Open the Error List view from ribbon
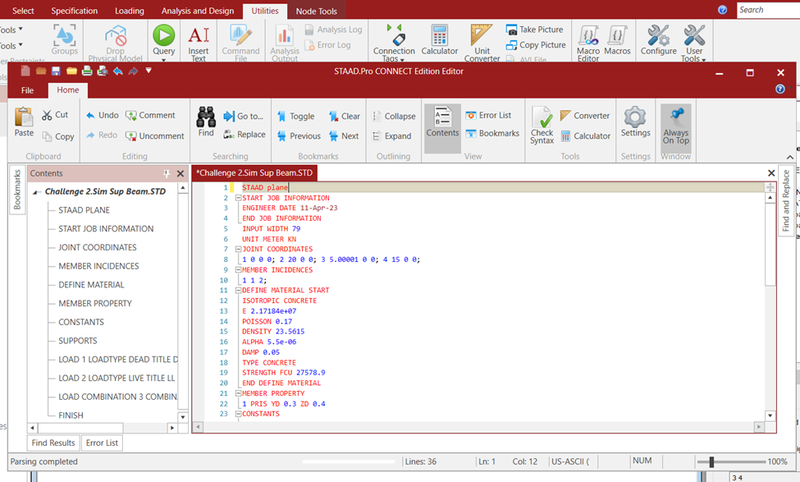The width and height of the screenshot is (800, 482). point(488,115)
